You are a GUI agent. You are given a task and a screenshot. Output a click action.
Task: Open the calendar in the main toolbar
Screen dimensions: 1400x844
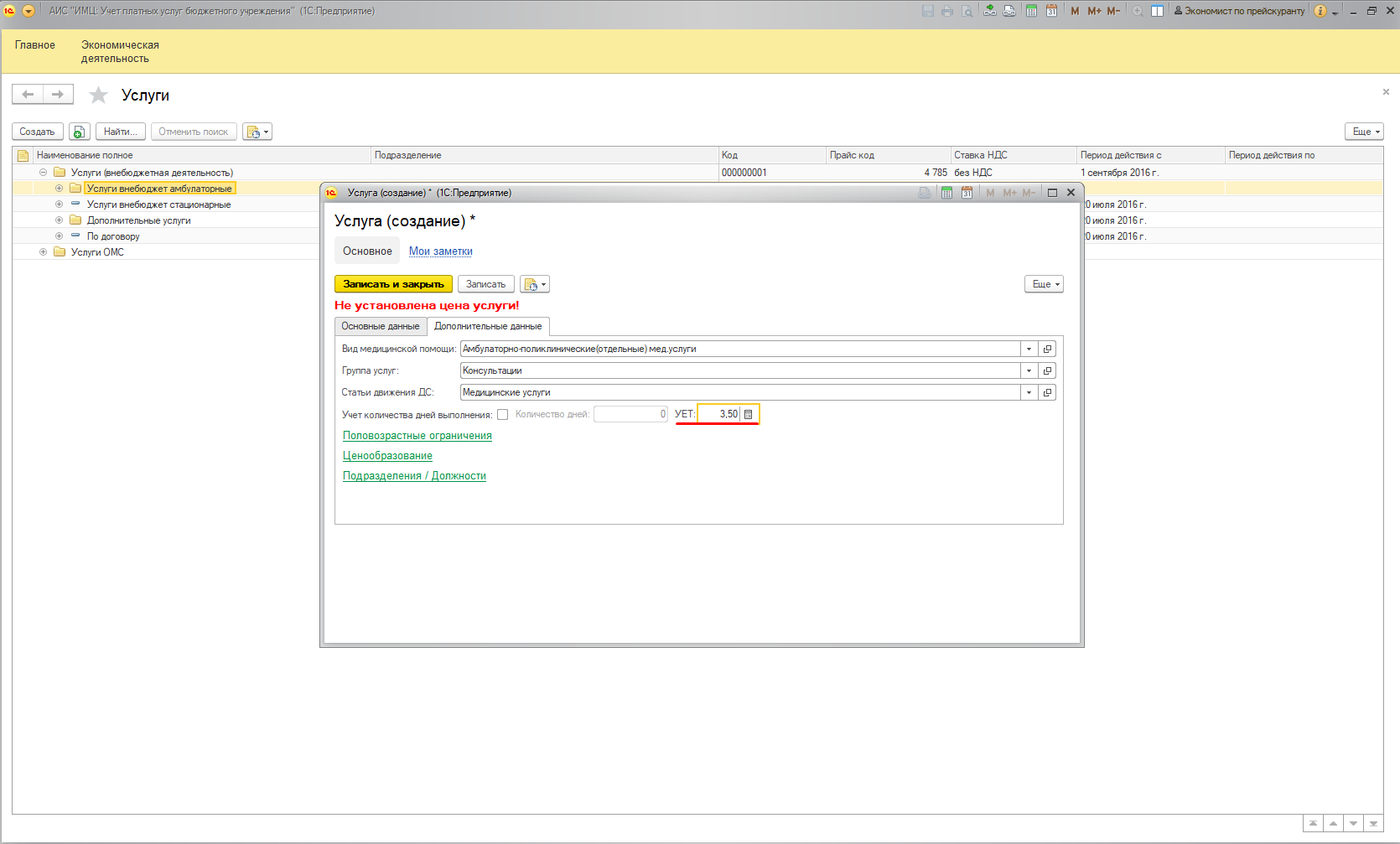pos(1051,11)
